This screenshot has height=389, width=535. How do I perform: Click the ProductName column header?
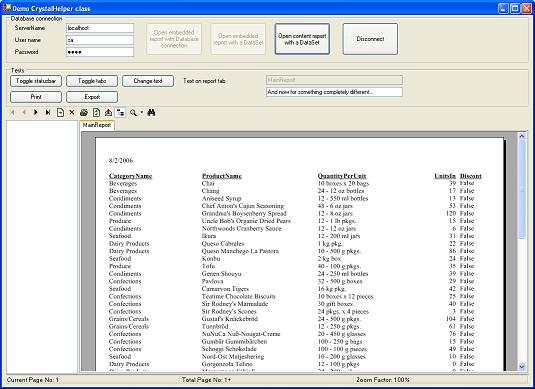222,176
